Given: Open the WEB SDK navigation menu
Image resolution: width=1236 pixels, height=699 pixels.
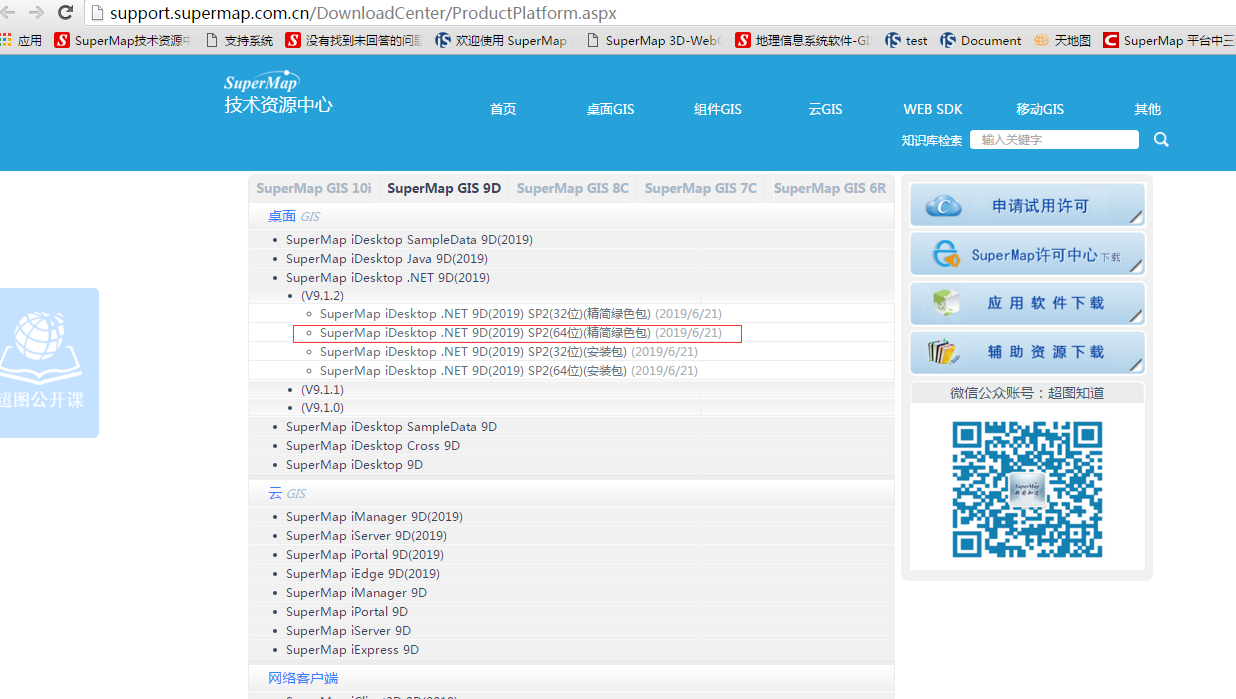Looking at the screenshot, I should [933, 109].
